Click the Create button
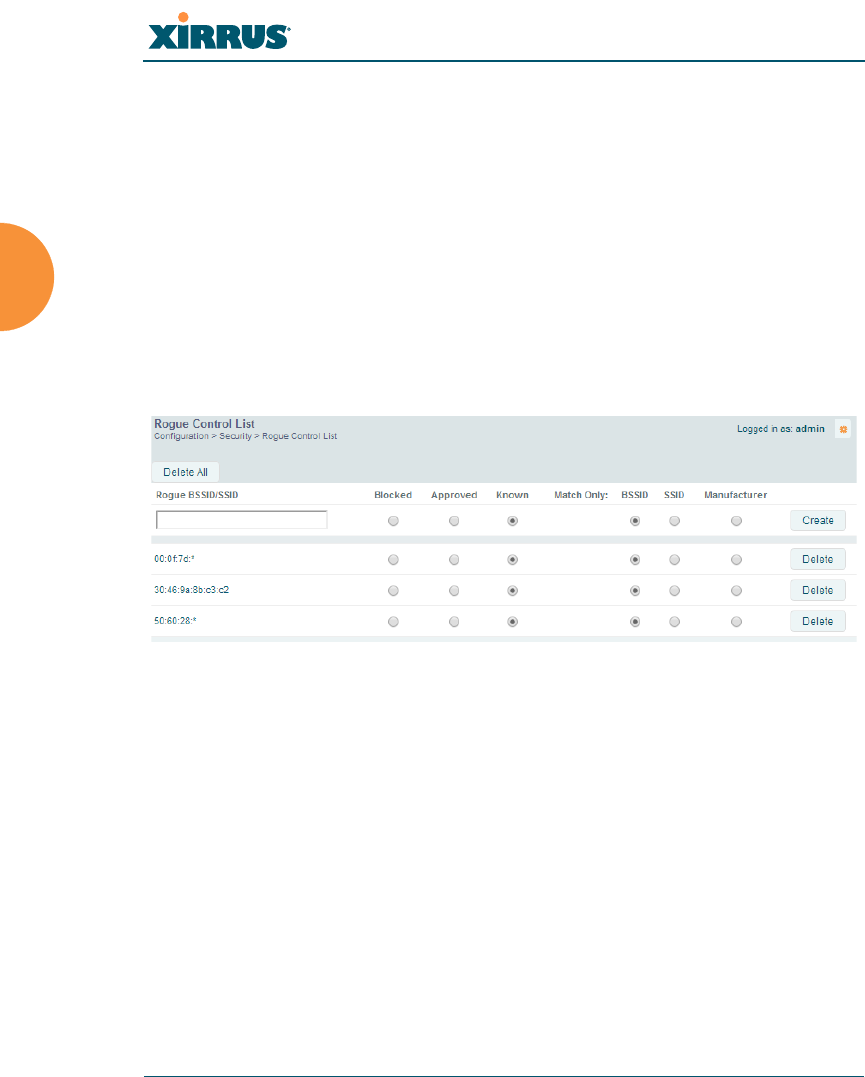The height and width of the screenshot is (1077, 865). pyautogui.click(x=818, y=521)
